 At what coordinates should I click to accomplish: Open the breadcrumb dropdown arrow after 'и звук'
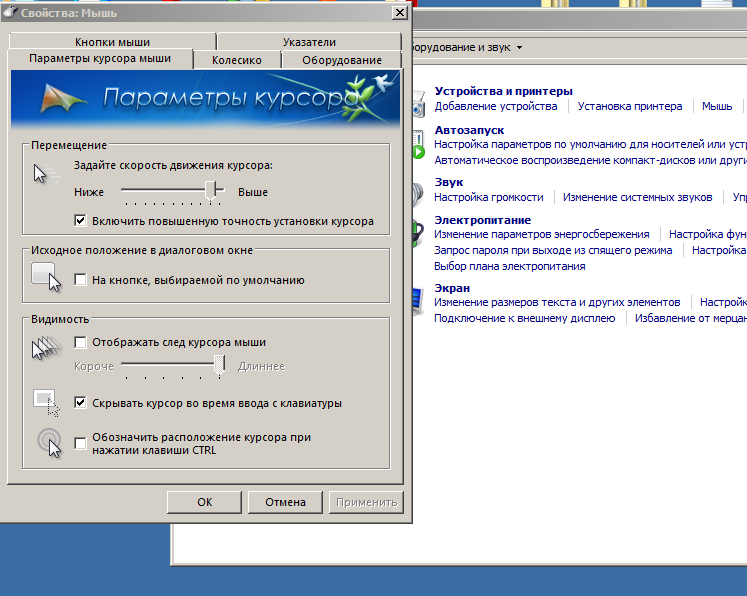tap(519, 48)
